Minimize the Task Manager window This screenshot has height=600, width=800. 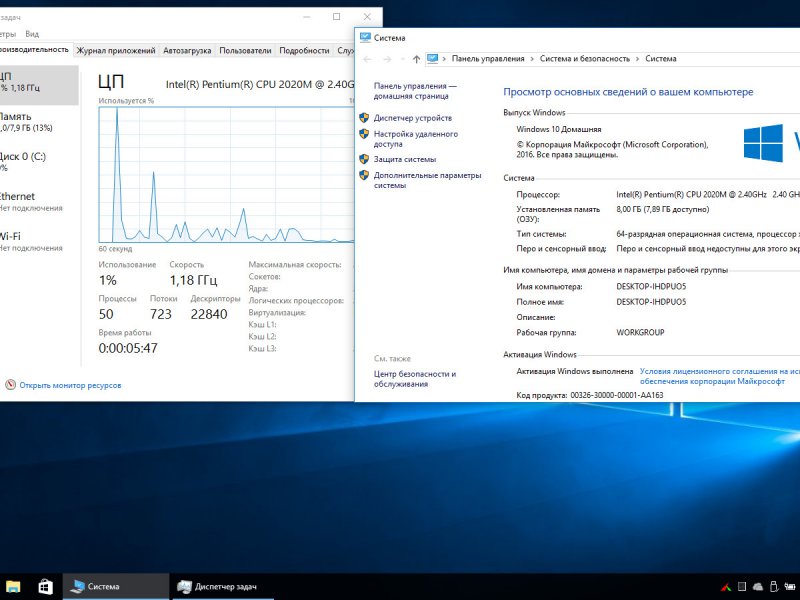pos(307,17)
